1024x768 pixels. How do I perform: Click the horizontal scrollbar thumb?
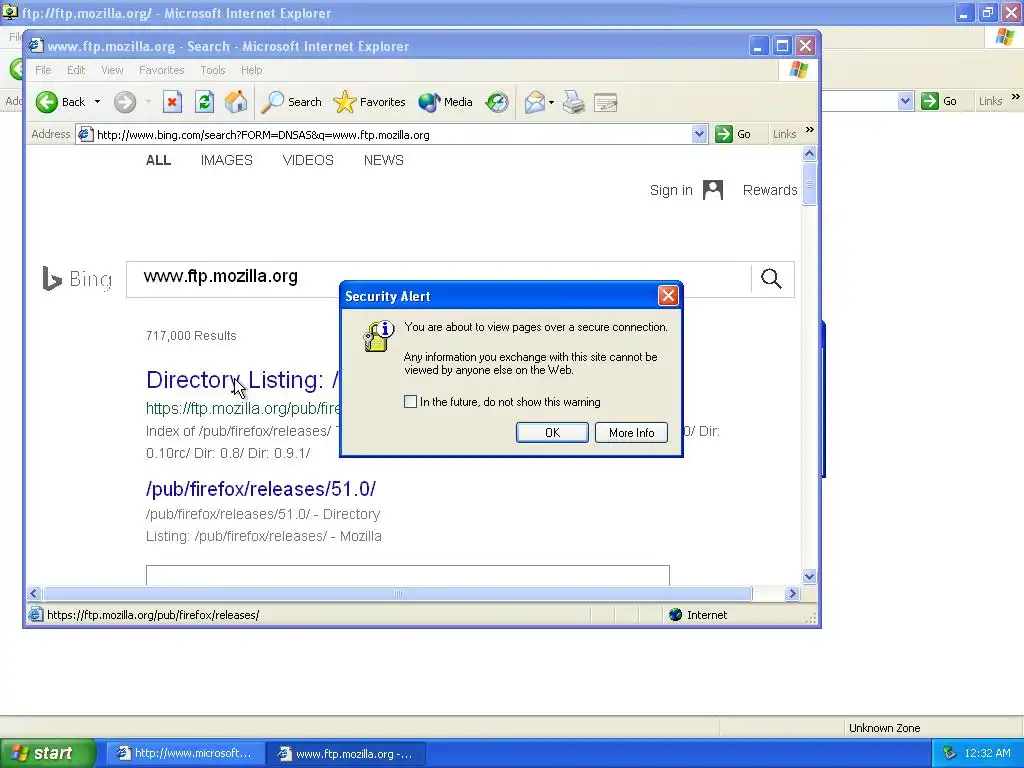coord(398,594)
